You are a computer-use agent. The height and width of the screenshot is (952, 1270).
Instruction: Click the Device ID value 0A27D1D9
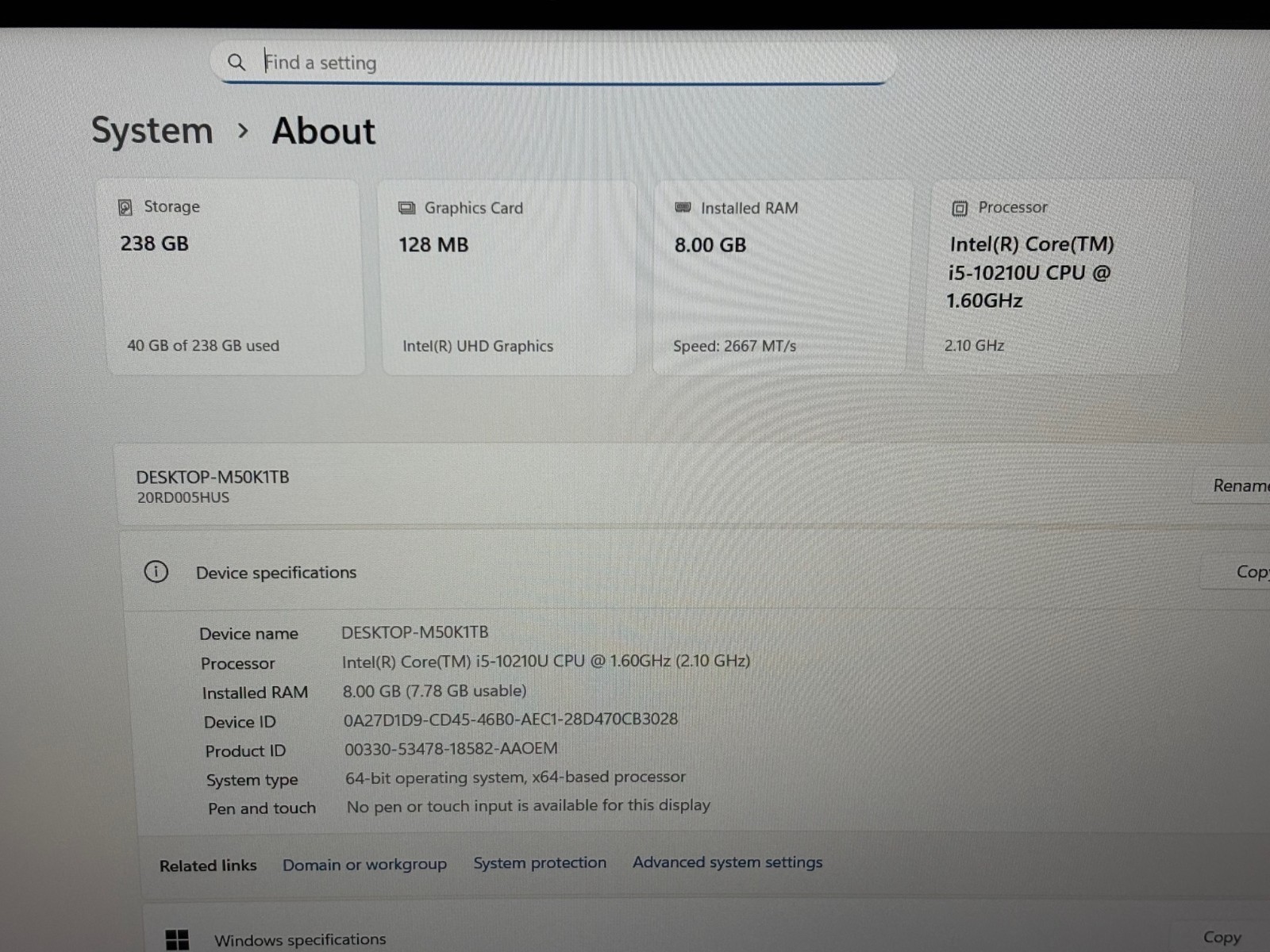(511, 720)
